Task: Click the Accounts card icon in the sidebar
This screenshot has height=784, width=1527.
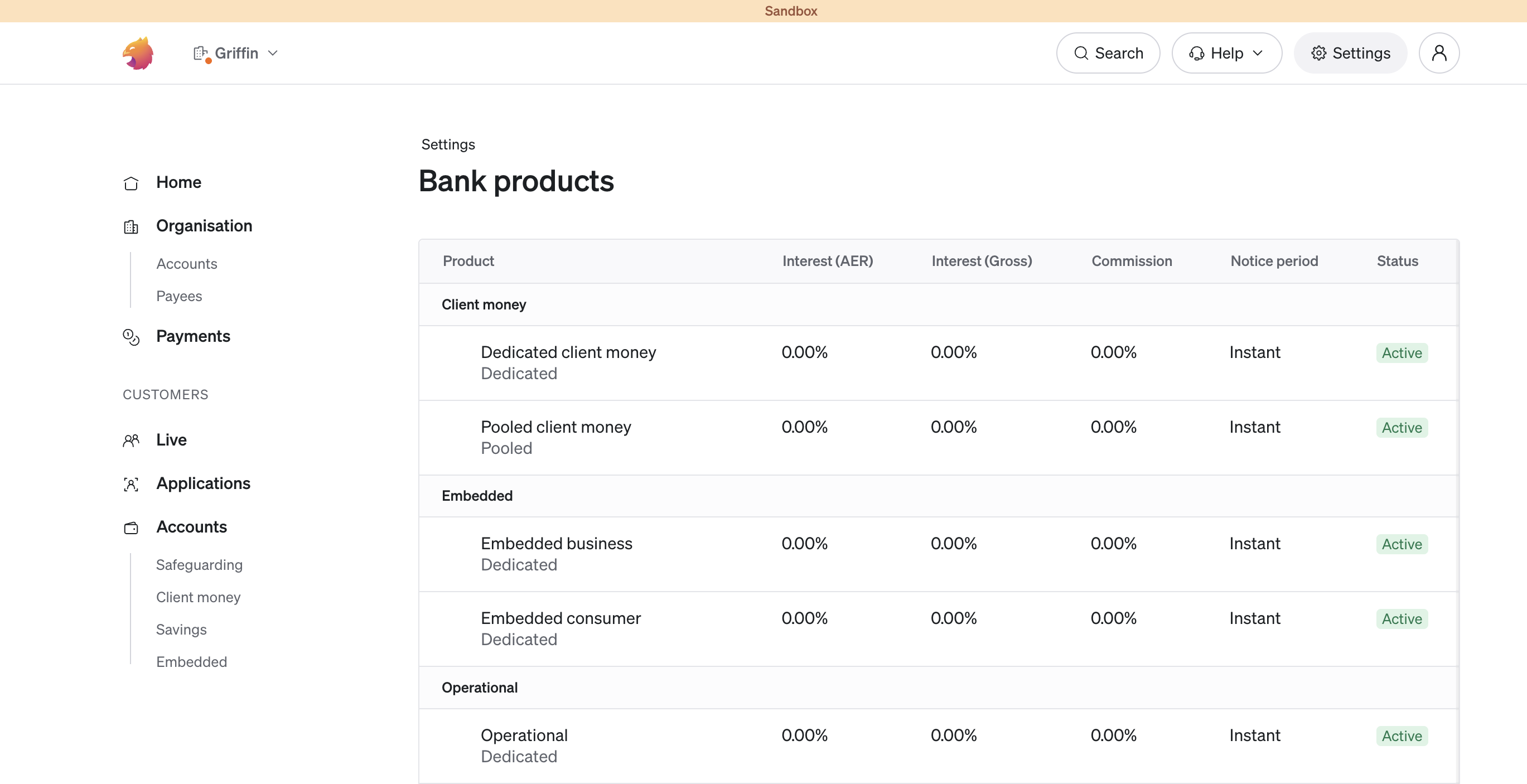Action: [x=131, y=527]
